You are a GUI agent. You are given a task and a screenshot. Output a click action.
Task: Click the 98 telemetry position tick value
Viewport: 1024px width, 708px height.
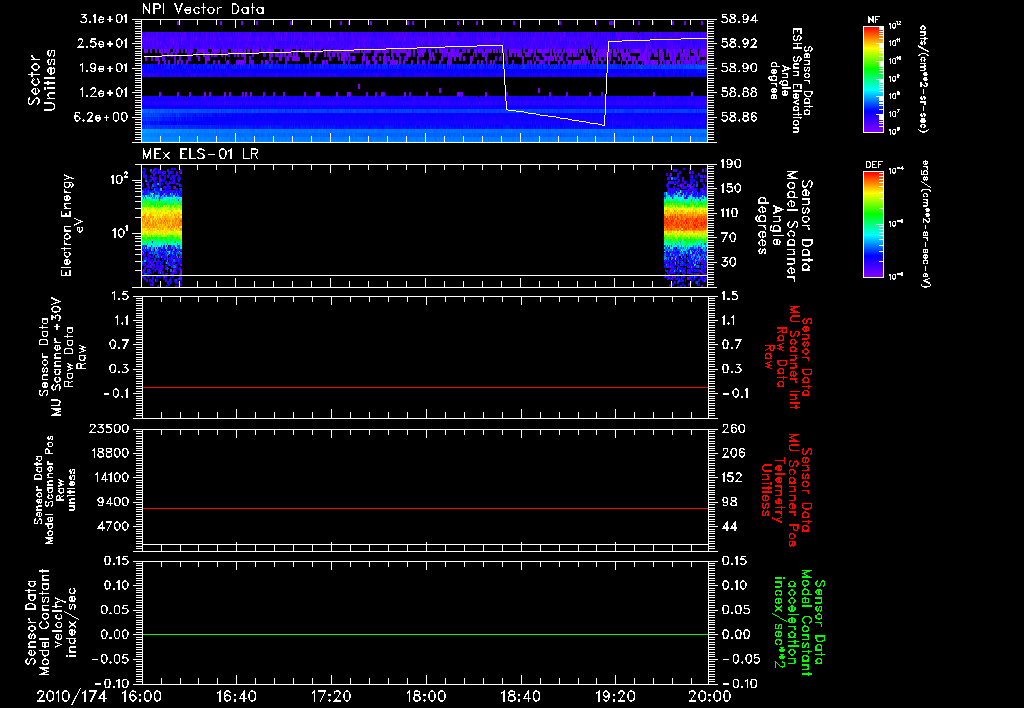pos(729,502)
